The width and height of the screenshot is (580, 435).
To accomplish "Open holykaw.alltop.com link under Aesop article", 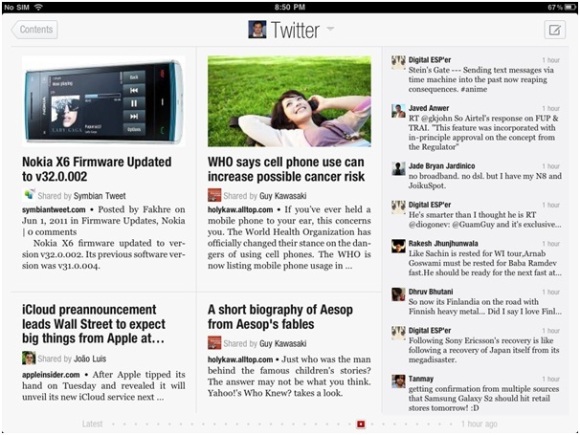I will click(x=240, y=360).
